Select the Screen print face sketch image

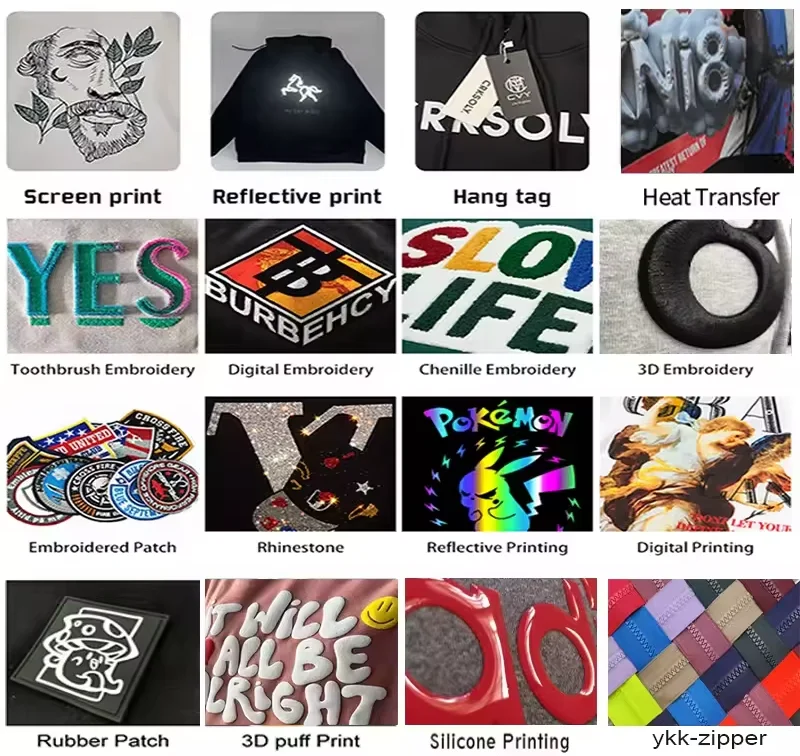[x=93, y=91]
